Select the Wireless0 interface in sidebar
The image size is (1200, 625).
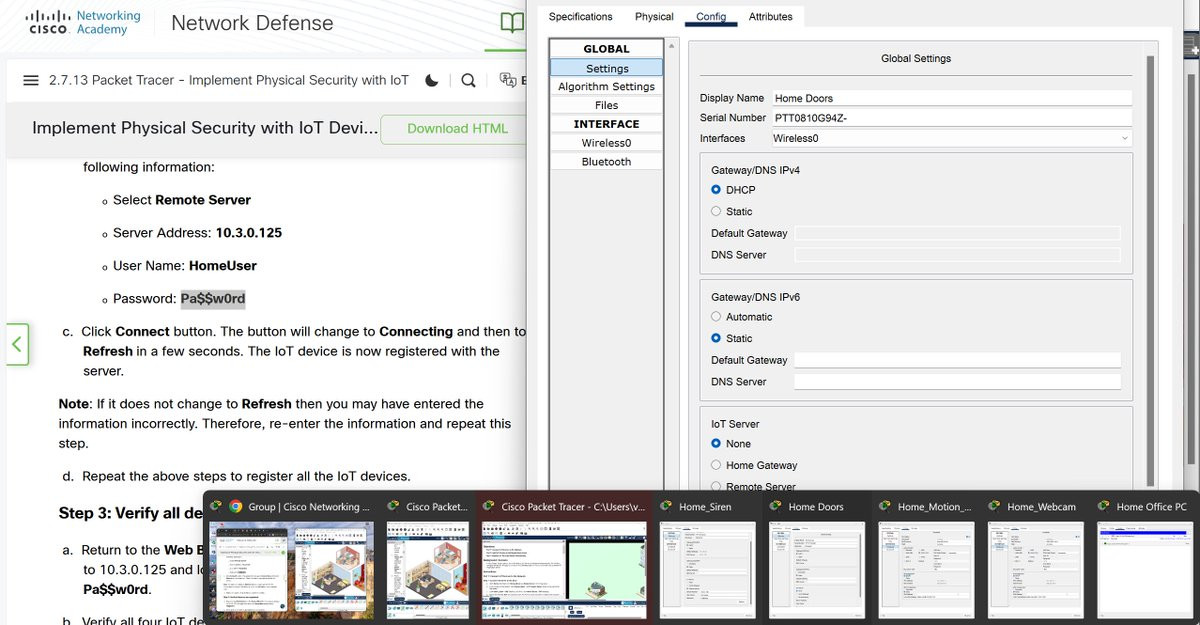click(607, 143)
